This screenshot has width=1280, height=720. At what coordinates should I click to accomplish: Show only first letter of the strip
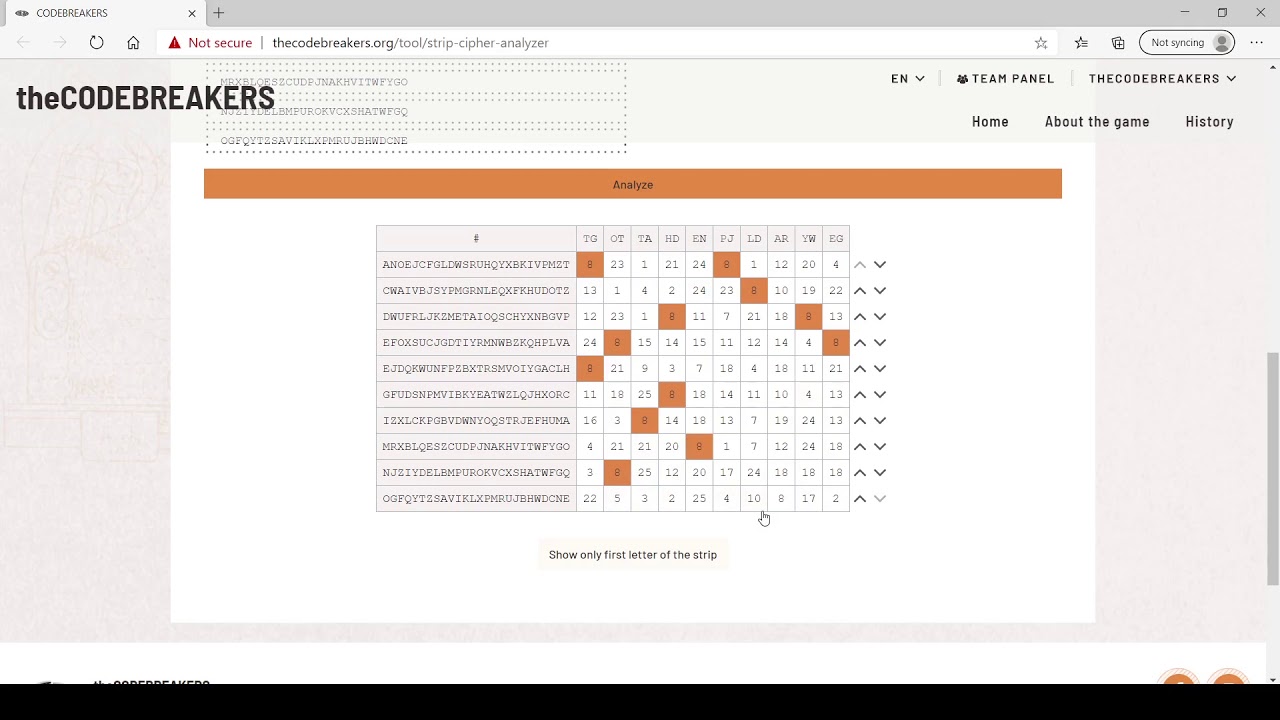tap(633, 555)
